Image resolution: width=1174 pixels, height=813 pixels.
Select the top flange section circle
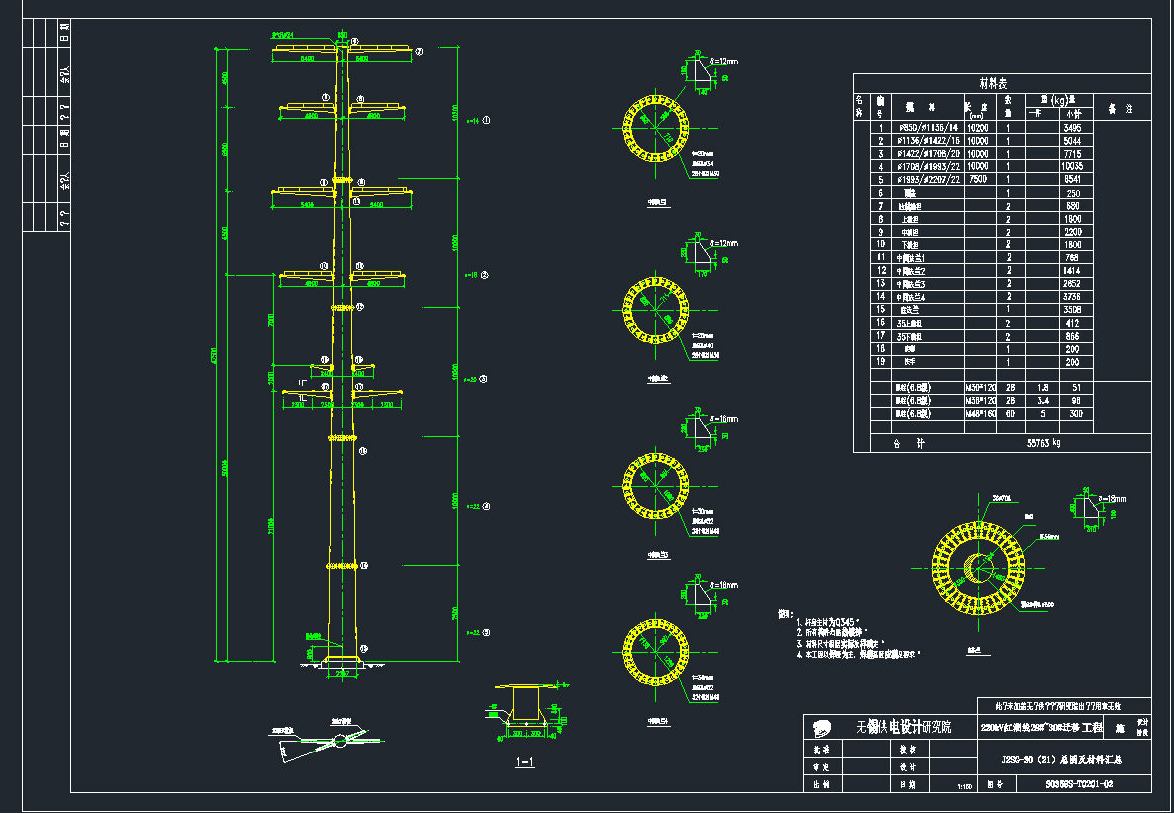click(656, 130)
